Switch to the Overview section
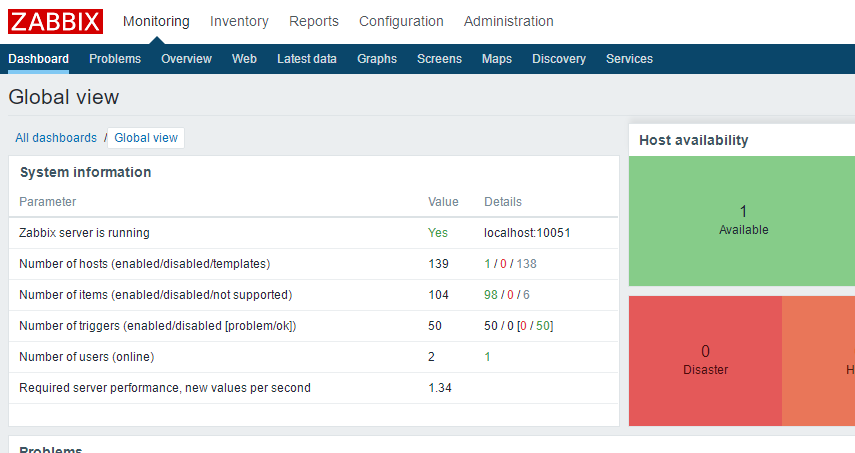 coord(186,59)
